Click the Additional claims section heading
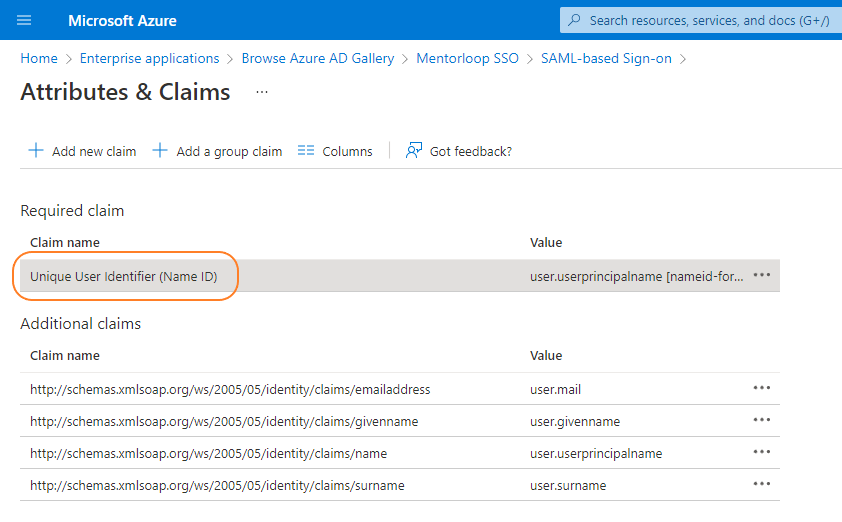This screenshot has width=842, height=522. tap(81, 323)
